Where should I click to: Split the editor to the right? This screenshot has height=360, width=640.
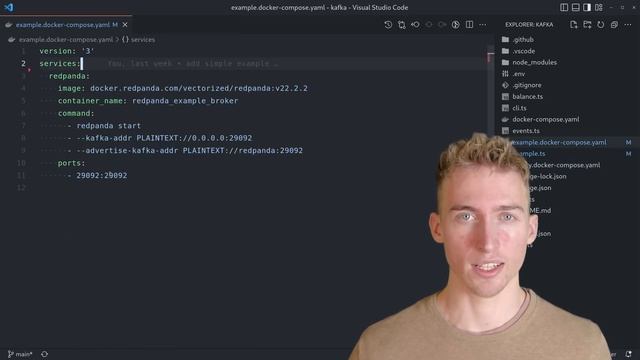469,24
